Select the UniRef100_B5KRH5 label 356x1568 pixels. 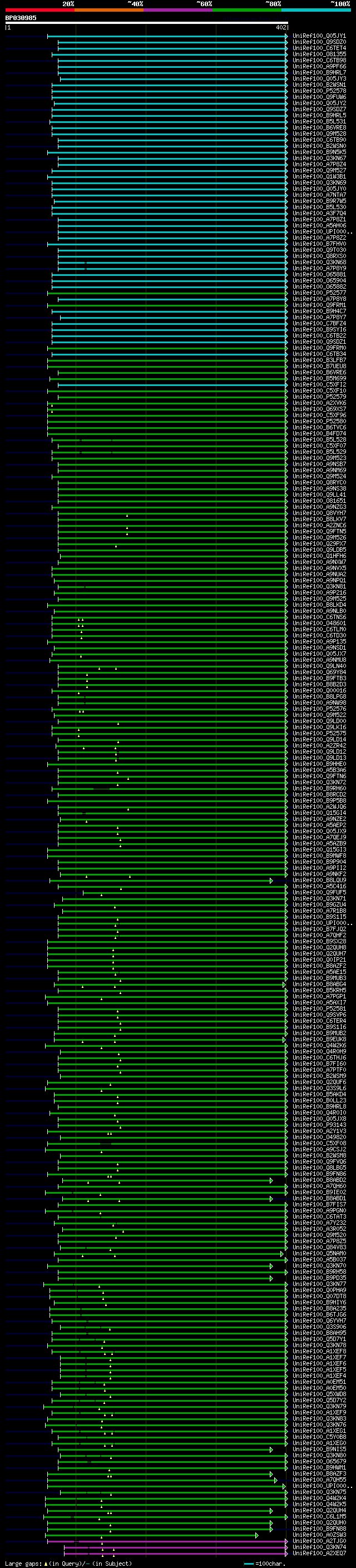(319, 990)
